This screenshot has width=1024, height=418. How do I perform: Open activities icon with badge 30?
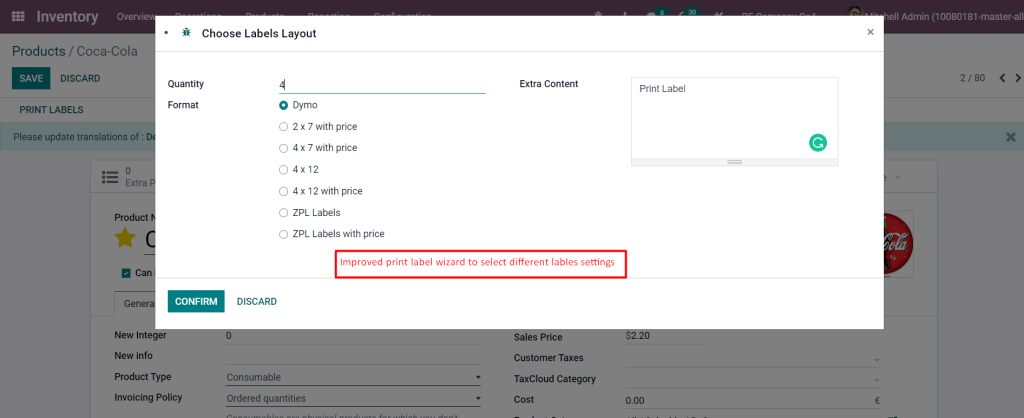point(687,16)
